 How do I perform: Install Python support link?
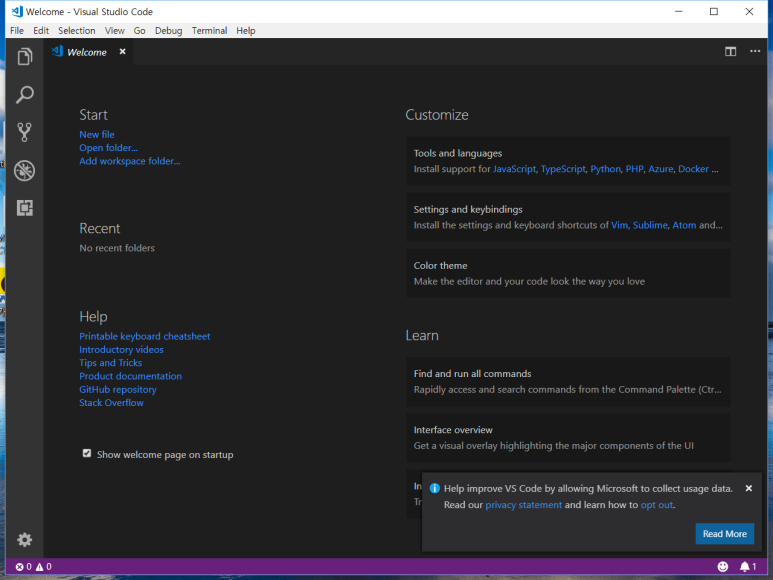pos(605,169)
